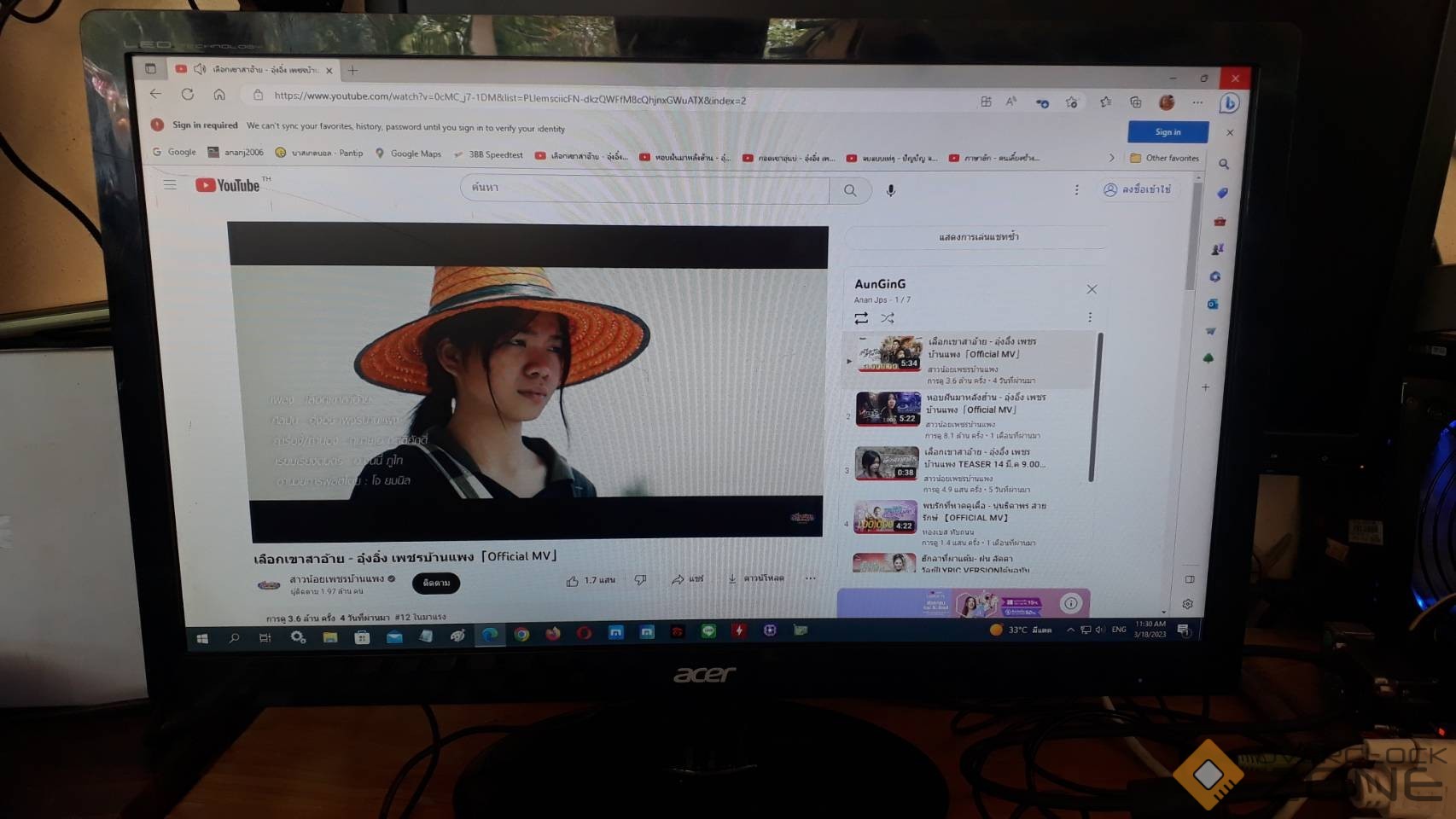Open more video actions menu
This screenshot has width=1456, height=819.
tap(810, 578)
